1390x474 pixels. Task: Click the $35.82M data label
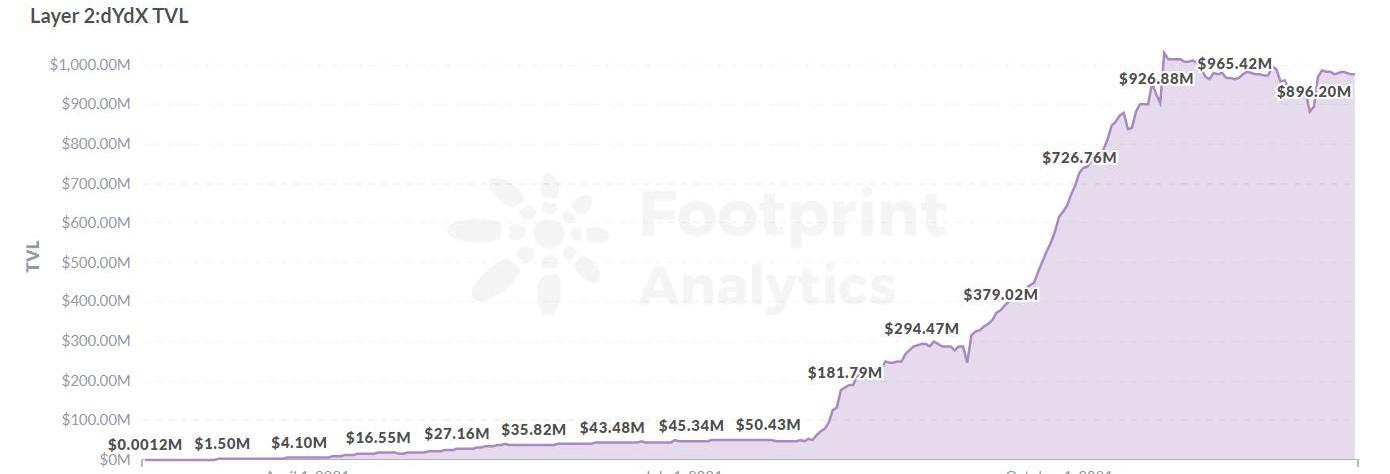534,430
